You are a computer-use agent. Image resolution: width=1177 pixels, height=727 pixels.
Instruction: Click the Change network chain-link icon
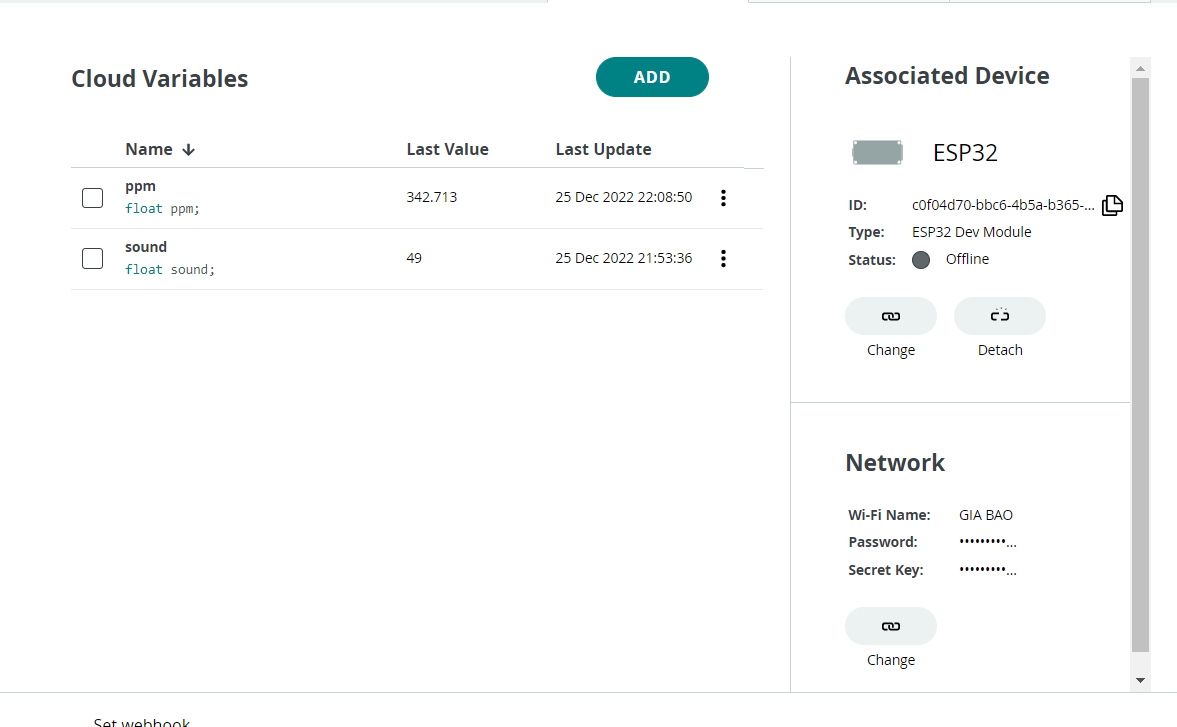coord(890,625)
